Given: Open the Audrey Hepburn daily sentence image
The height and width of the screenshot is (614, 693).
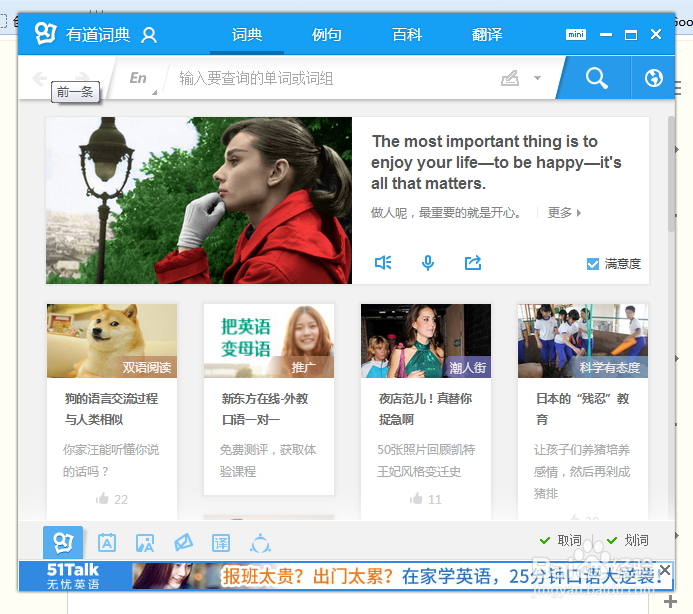Looking at the screenshot, I should click(199, 200).
